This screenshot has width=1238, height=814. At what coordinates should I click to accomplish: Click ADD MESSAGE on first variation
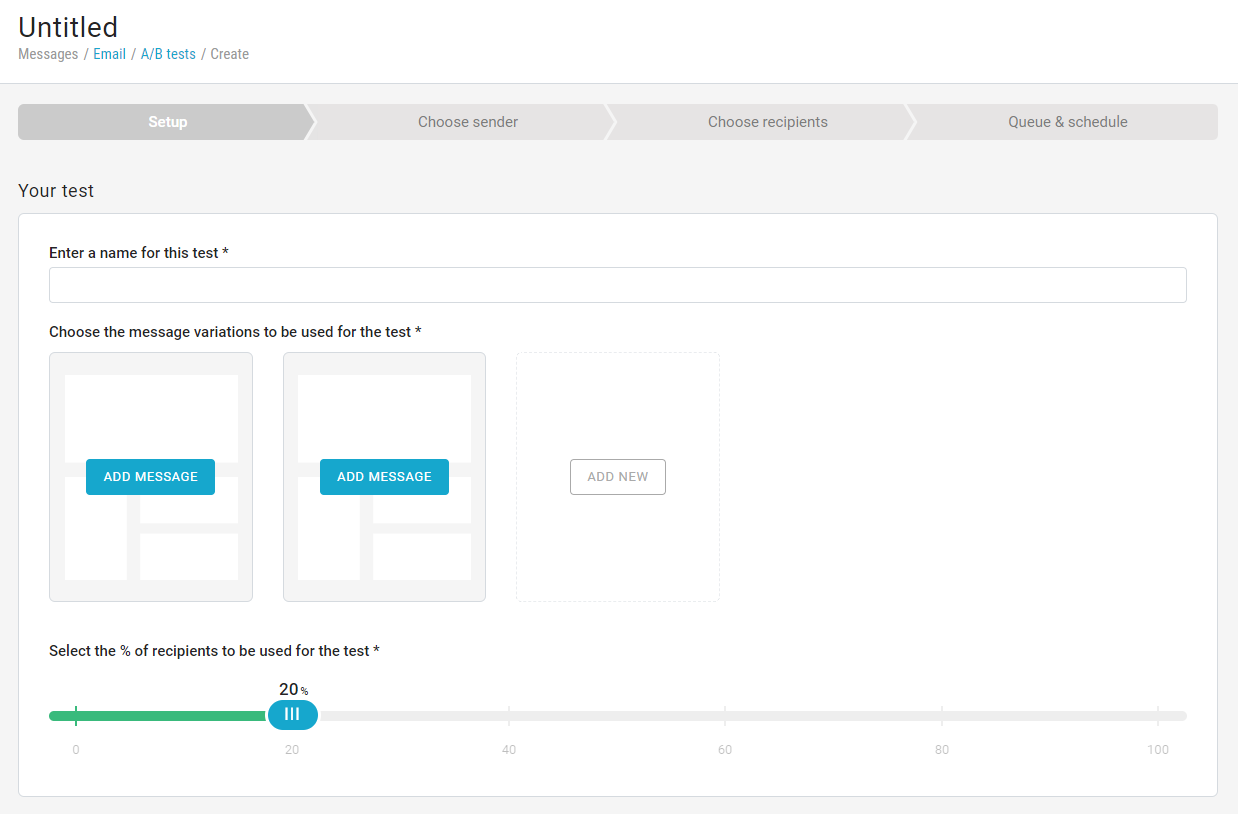tap(150, 477)
